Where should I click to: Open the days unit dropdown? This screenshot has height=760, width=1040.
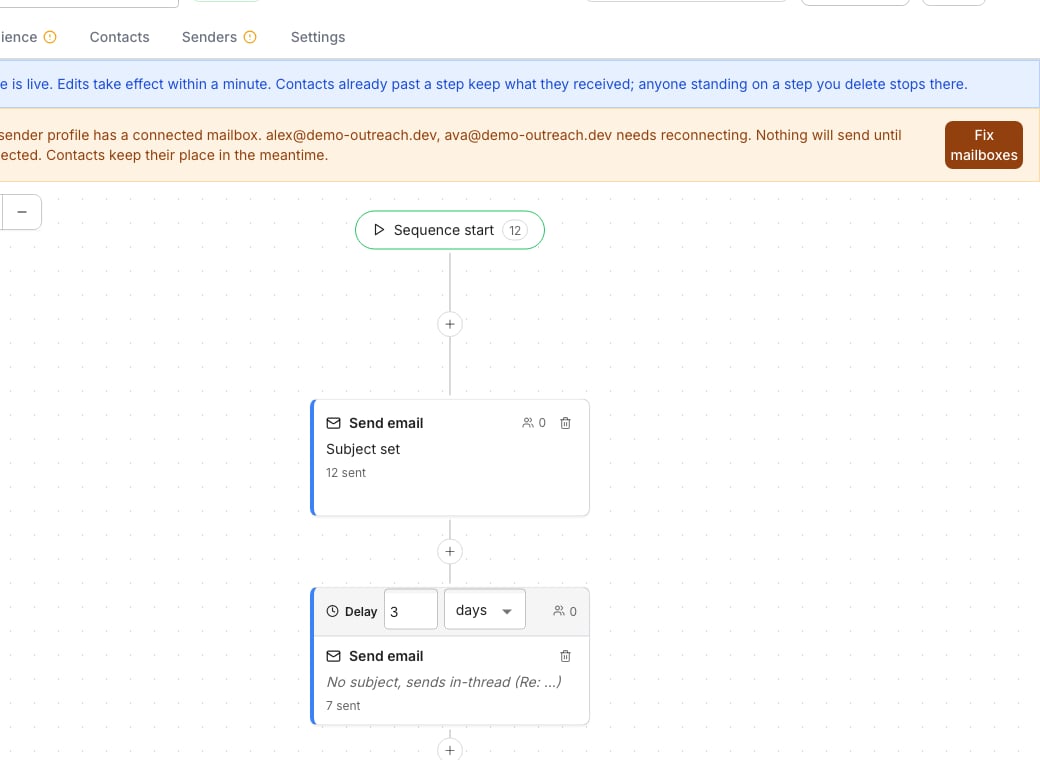pyautogui.click(x=485, y=609)
